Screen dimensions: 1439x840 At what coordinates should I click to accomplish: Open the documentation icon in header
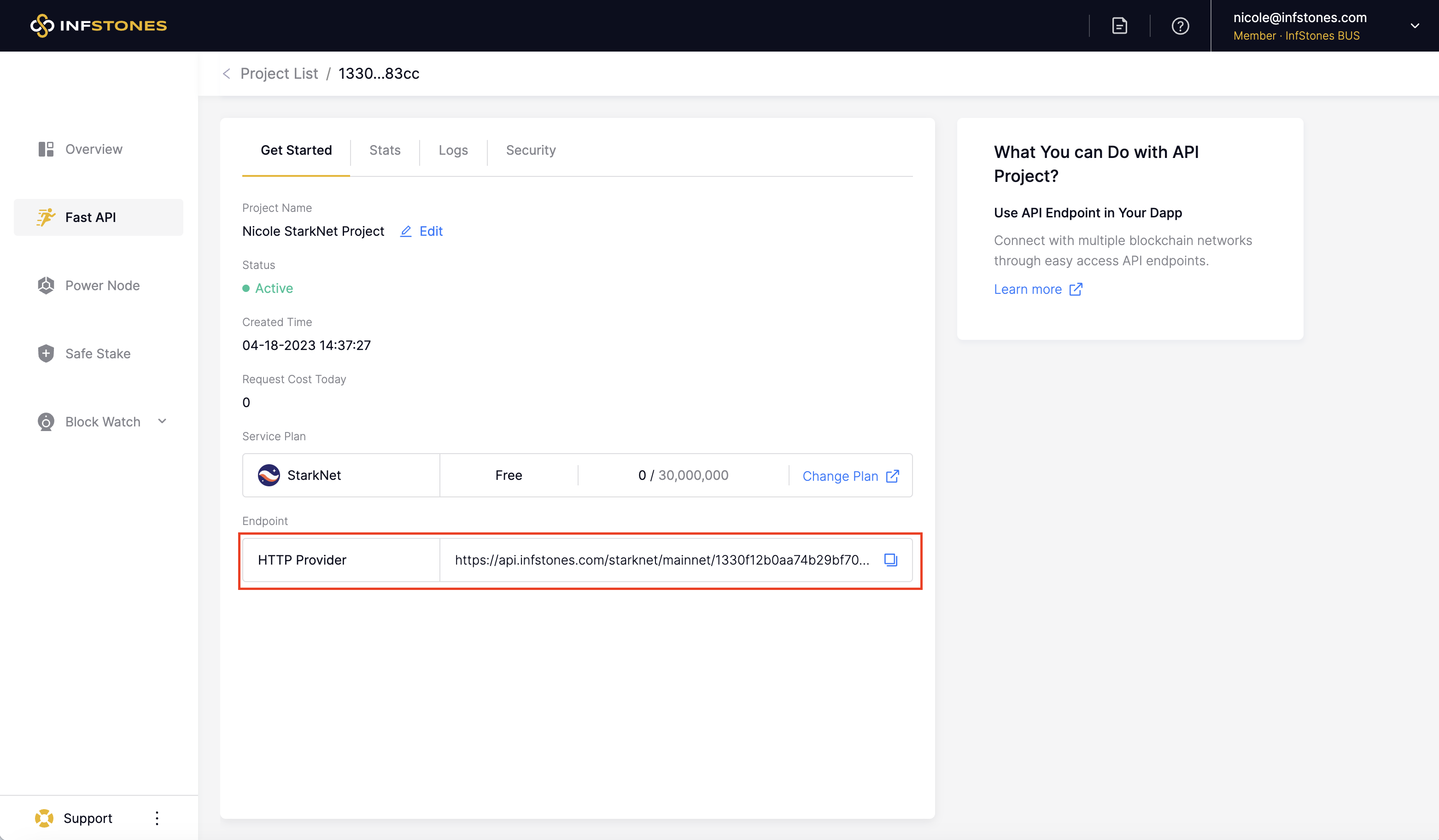point(1119,26)
